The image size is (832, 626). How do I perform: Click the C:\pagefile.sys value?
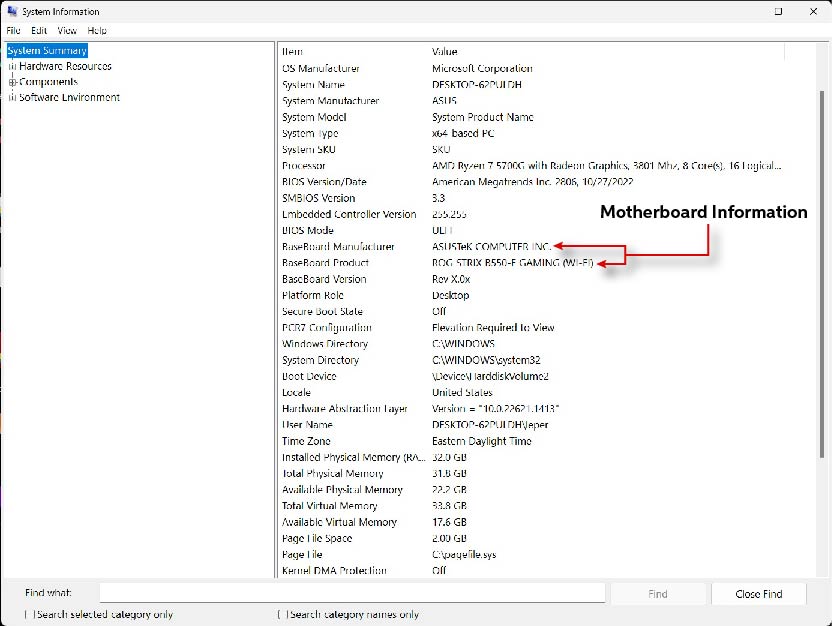(x=464, y=554)
